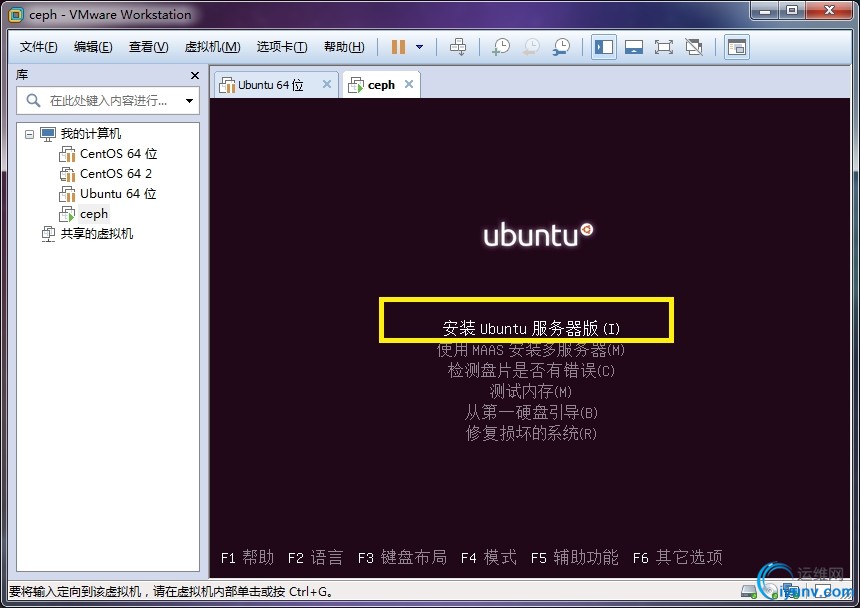Click F6 其它选项 in the boot screen
Image resolution: width=860 pixels, height=608 pixels.
tap(678, 558)
